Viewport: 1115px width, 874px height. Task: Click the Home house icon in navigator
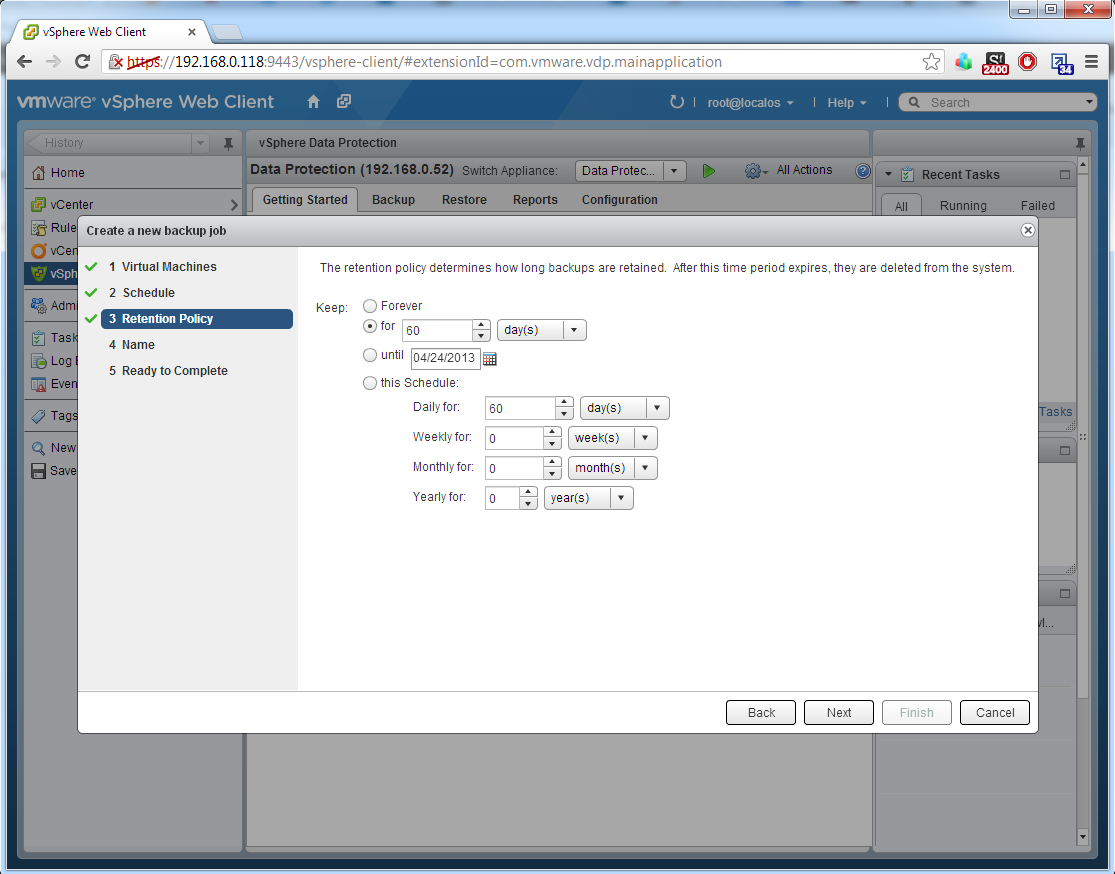pyautogui.click(x=38, y=173)
